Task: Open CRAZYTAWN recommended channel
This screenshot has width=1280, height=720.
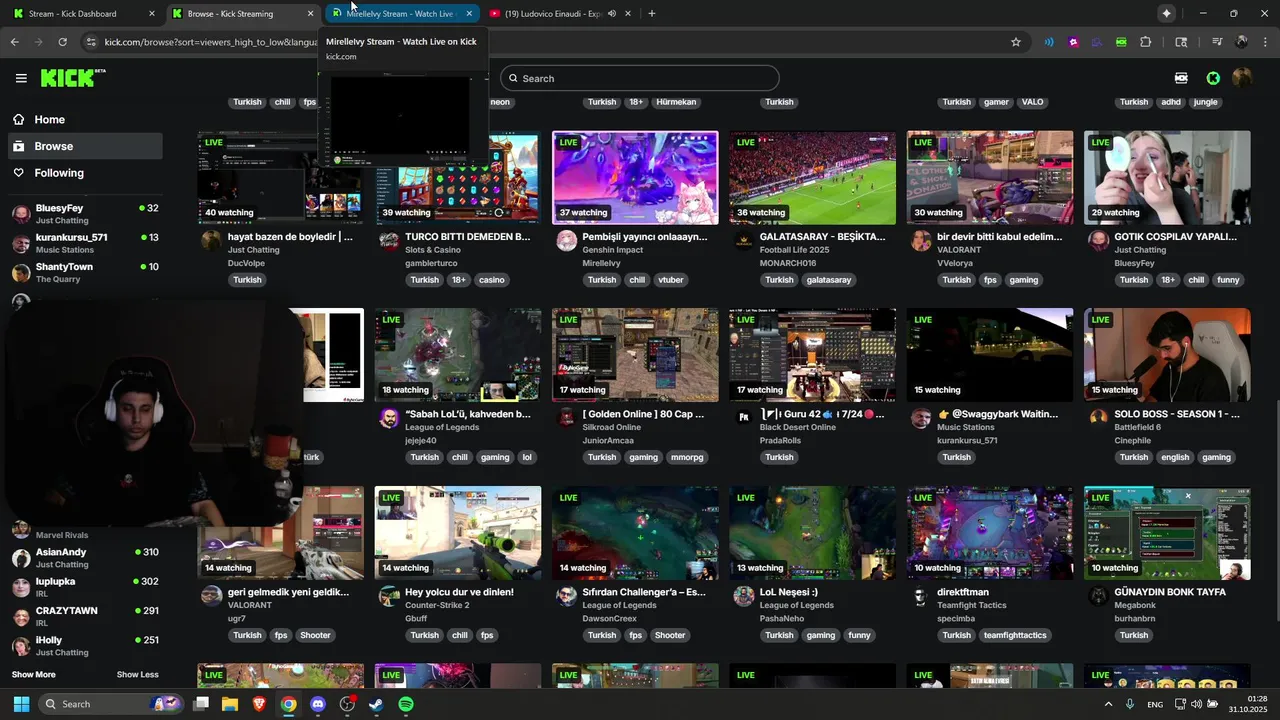Action: 85,616
